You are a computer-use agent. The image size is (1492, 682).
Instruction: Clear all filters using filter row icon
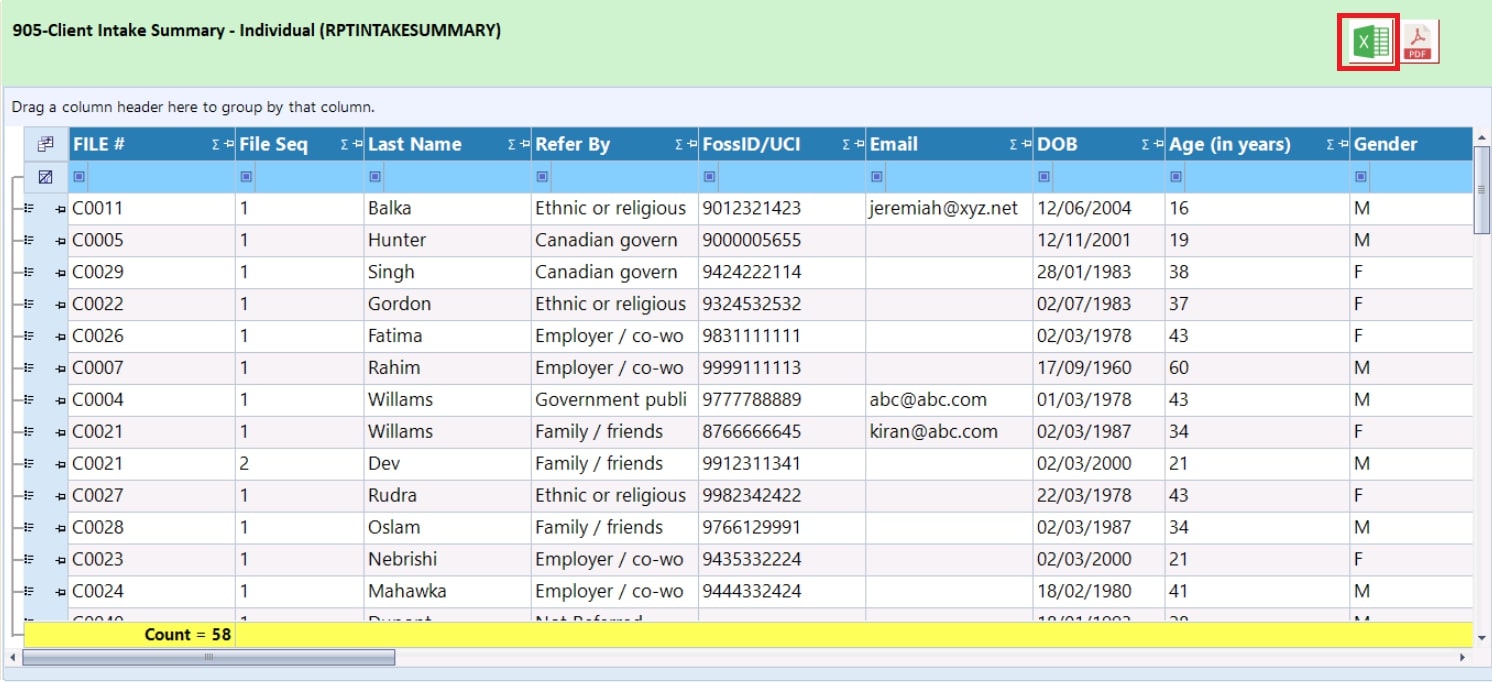click(x=45, y=177)
